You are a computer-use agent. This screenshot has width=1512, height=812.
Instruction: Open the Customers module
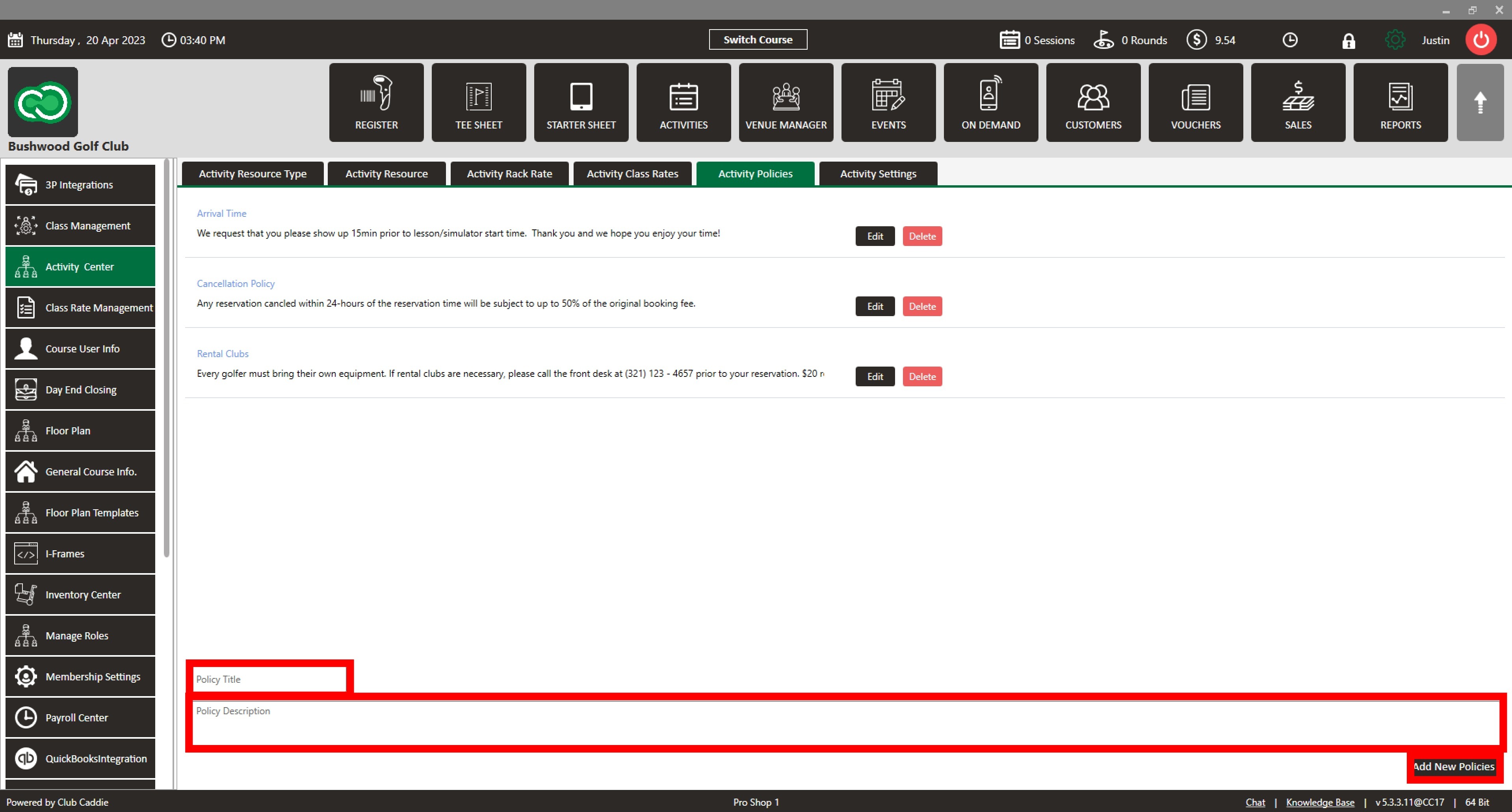(x=1094, y=102)
